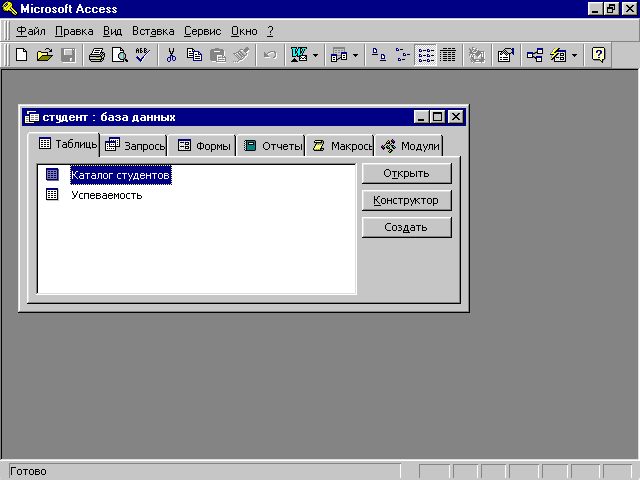Click the Открыть button
The width and height of the screenshot is (640, 480).
pos(407,173)
